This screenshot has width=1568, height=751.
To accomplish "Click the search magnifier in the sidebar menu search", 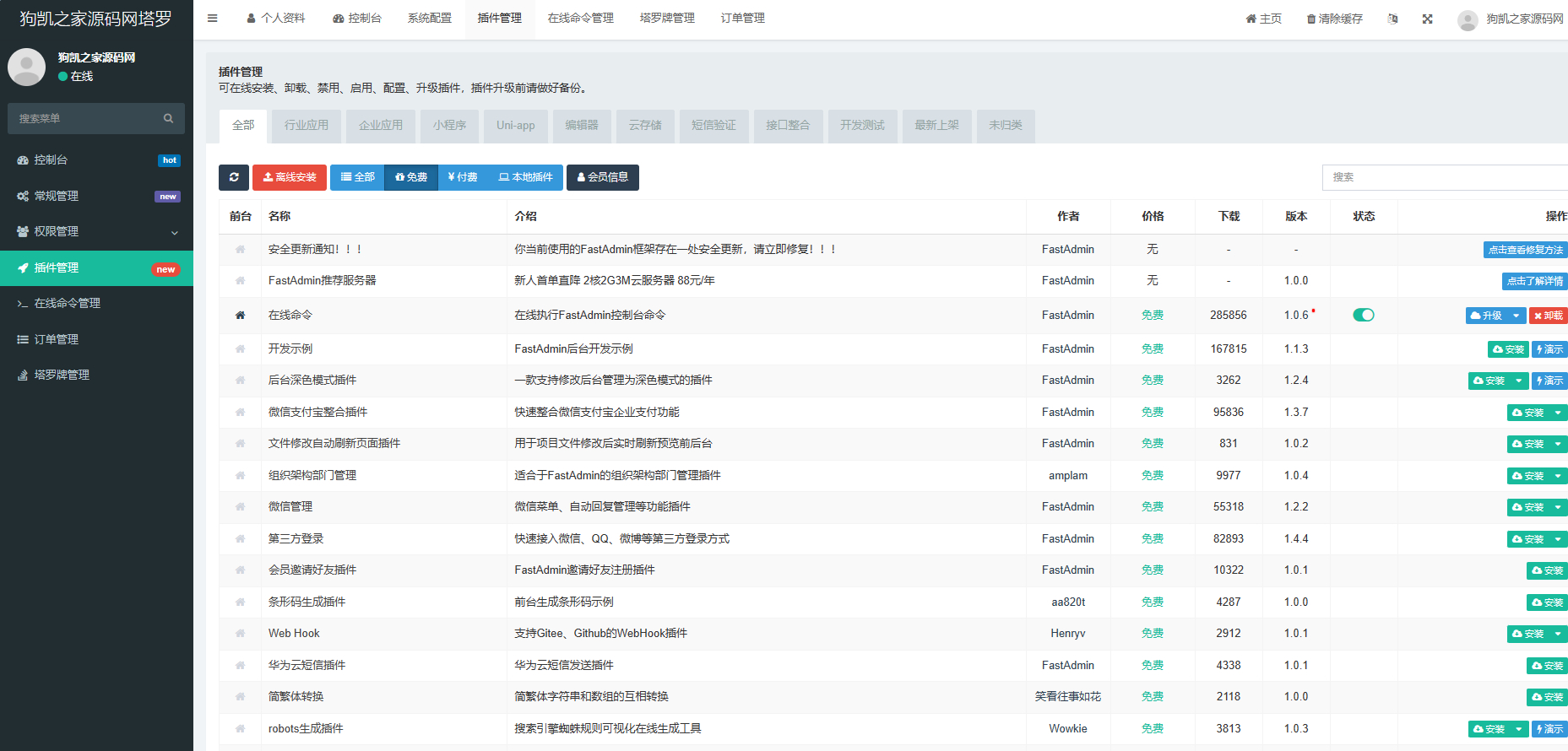I will pyautogui.click(x=168, y=119).
